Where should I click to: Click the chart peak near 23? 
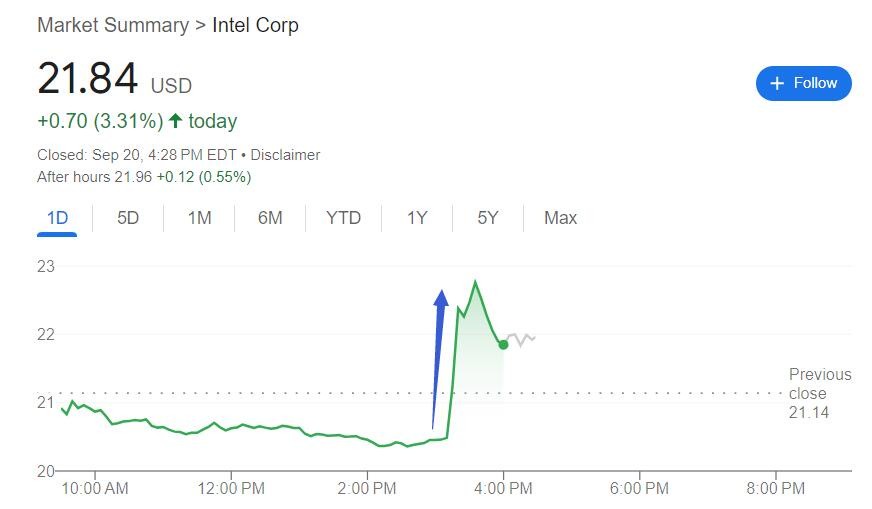(x=475, y=283)
